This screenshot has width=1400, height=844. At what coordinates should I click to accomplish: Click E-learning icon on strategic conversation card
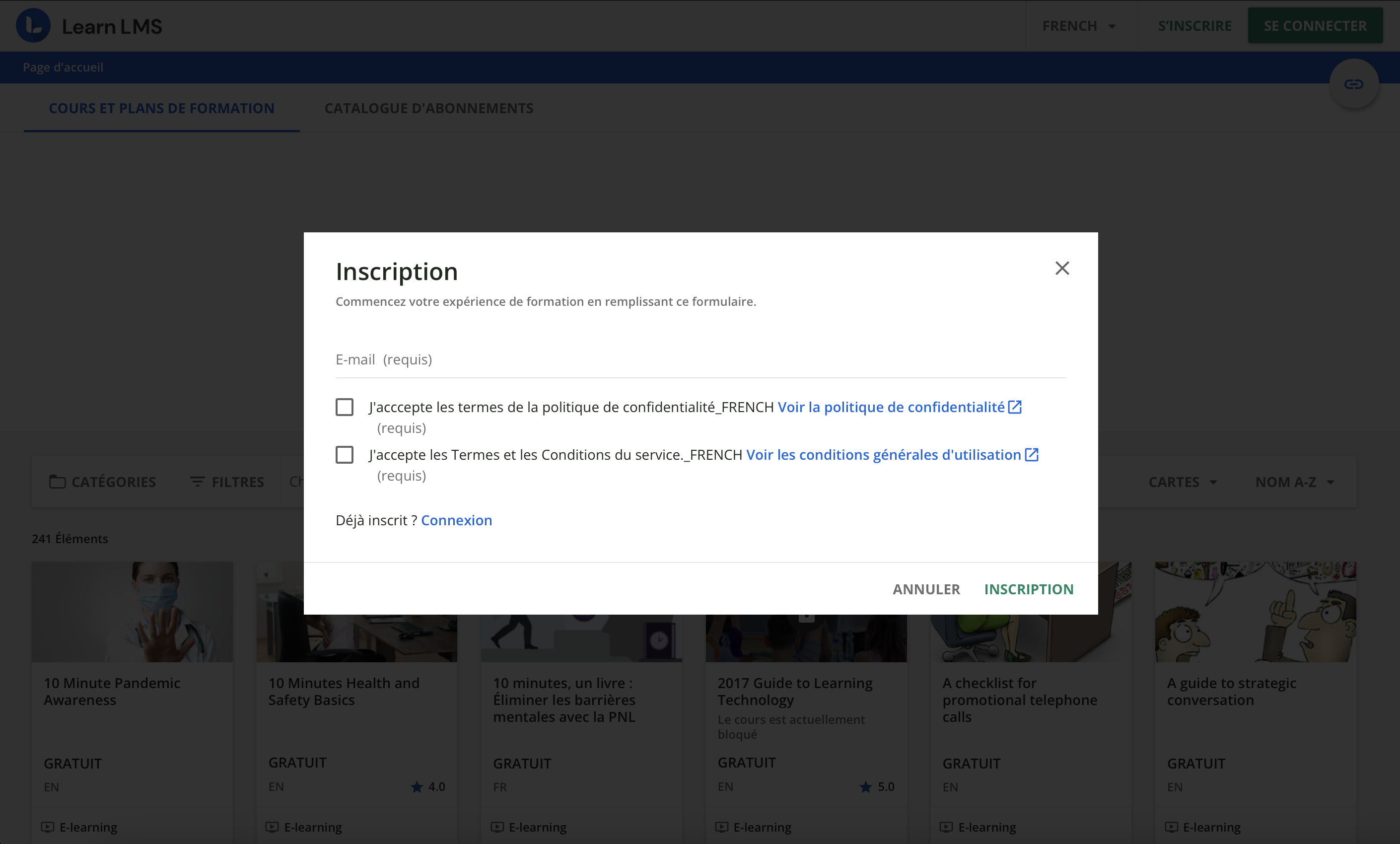1172,827
